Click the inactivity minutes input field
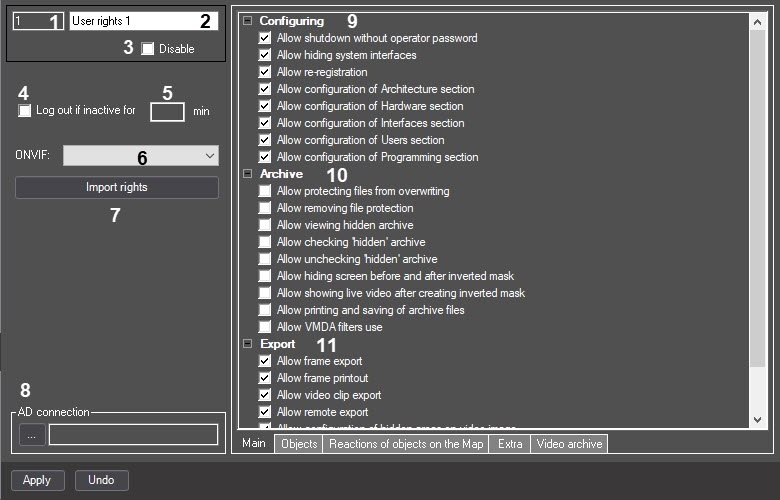 pyautogui.click(x=167, y=111)
